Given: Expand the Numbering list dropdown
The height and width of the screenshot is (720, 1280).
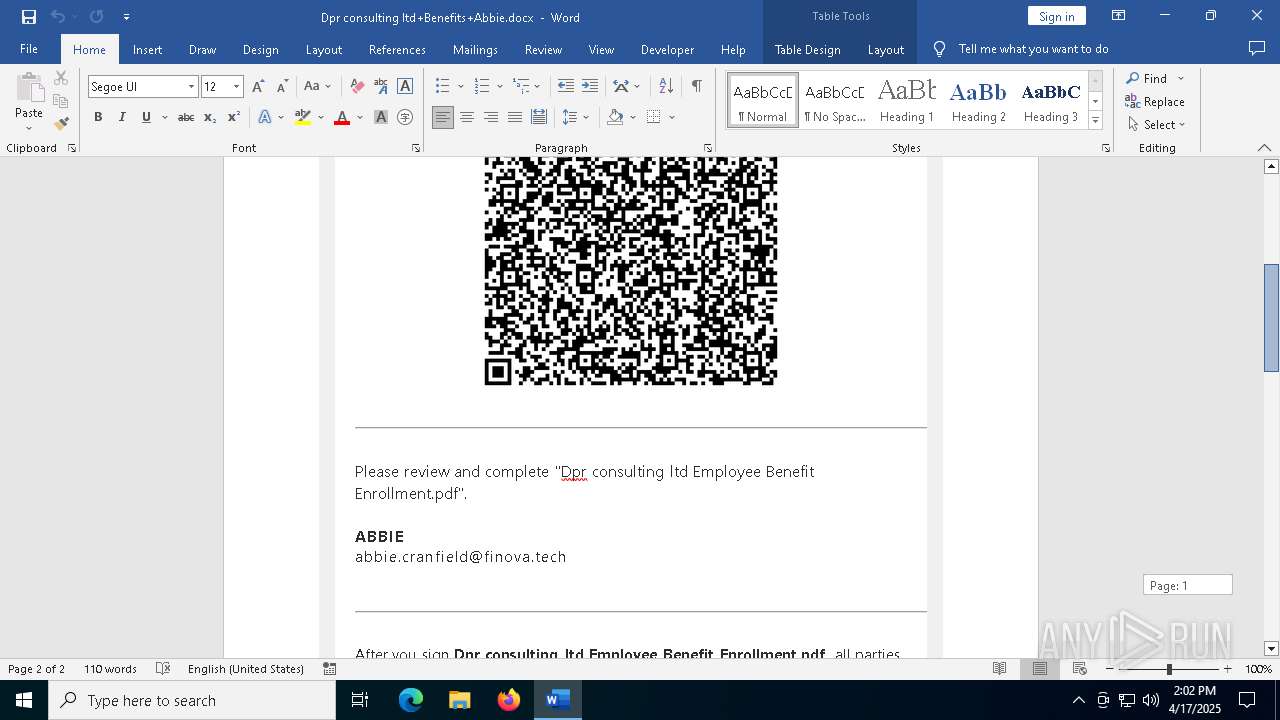Looking at the screenshot, I should [500, 86].
